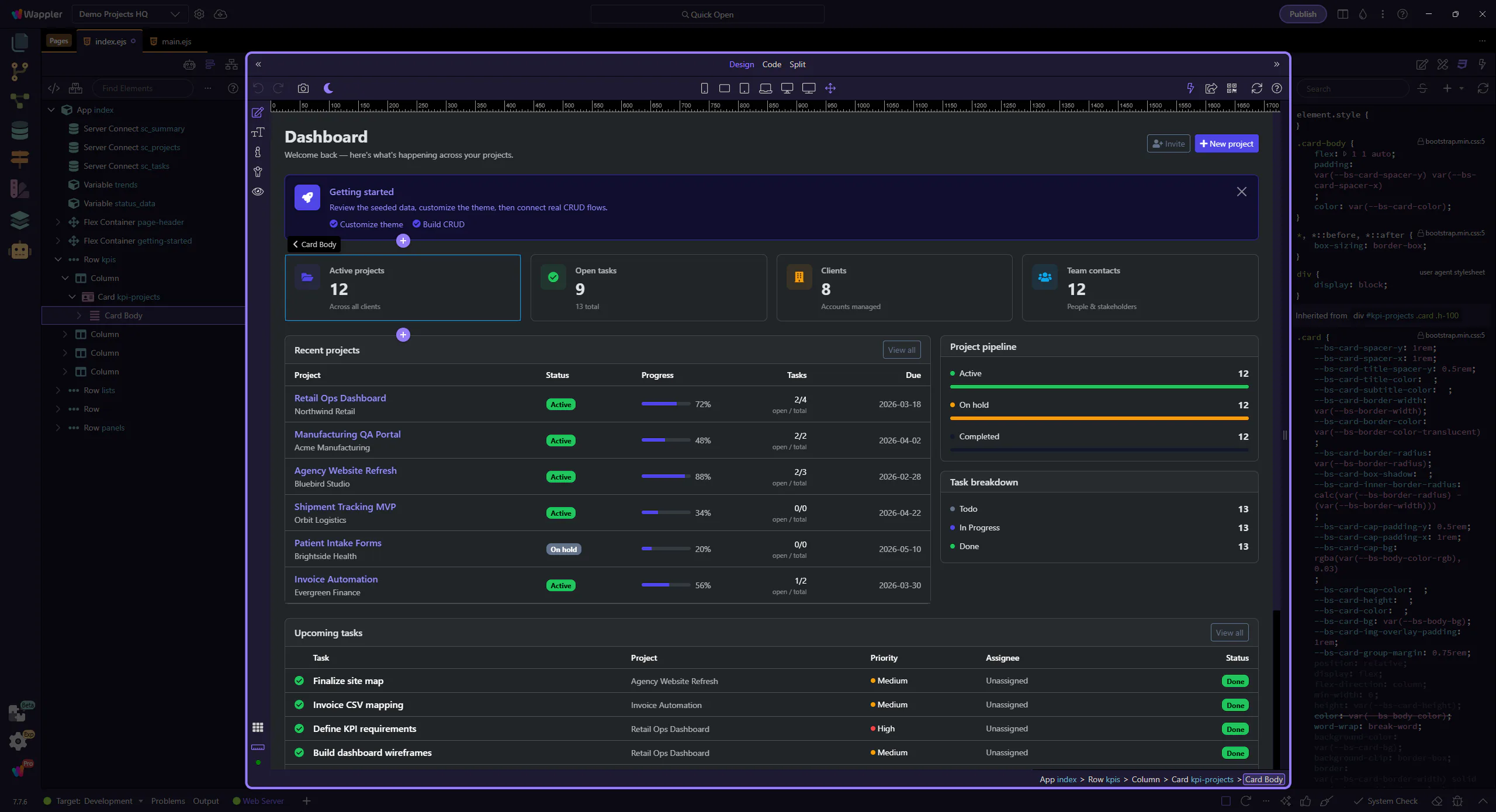This screenshot has width=1496, height=812.
Task: Toggle dark mode moon icon
Action: (x=328, y=88)
